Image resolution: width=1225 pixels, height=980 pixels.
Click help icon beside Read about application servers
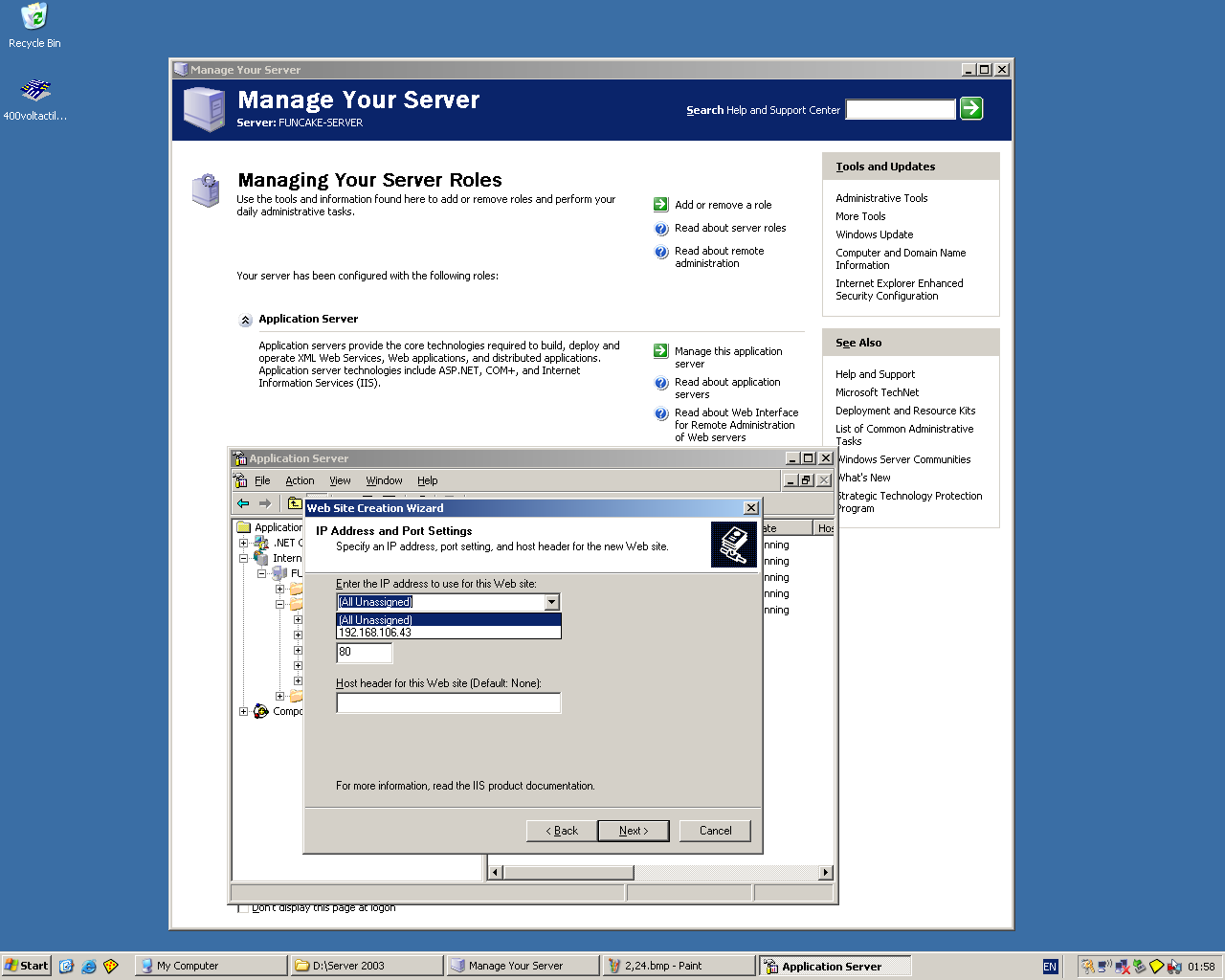pyautogui.click(x=661, y=383)
